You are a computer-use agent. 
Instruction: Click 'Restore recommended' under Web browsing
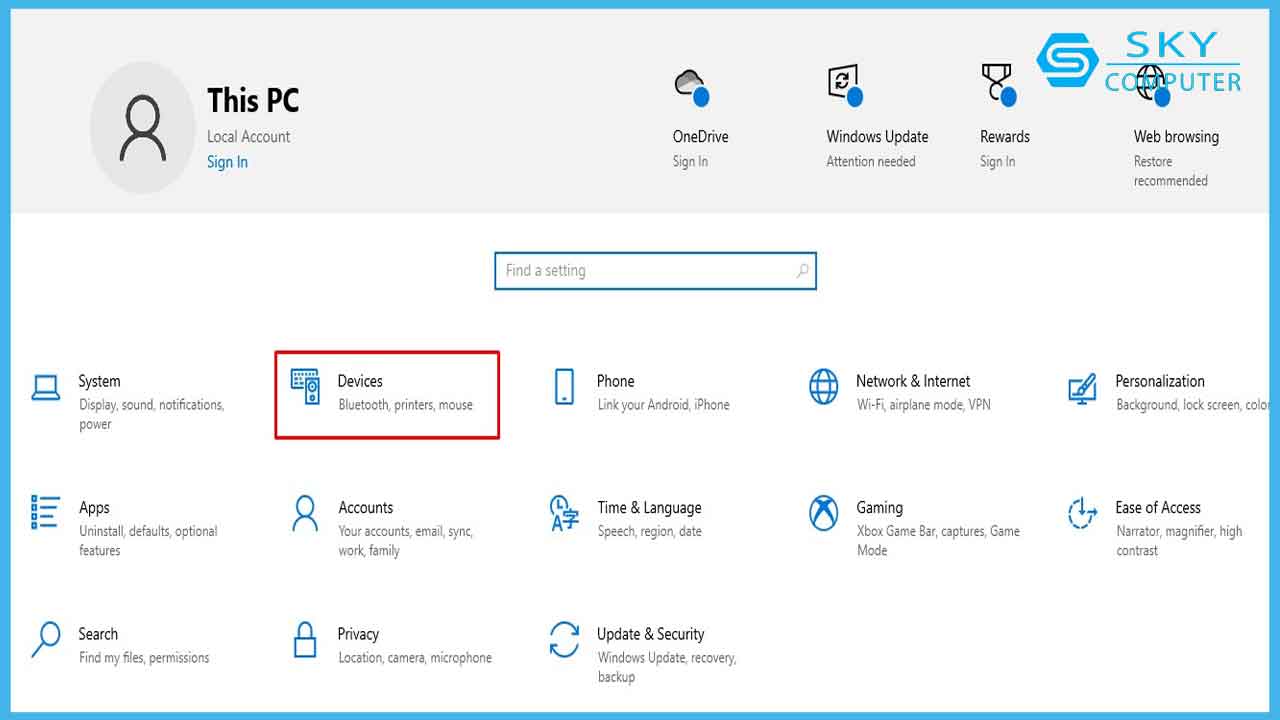1171,171
